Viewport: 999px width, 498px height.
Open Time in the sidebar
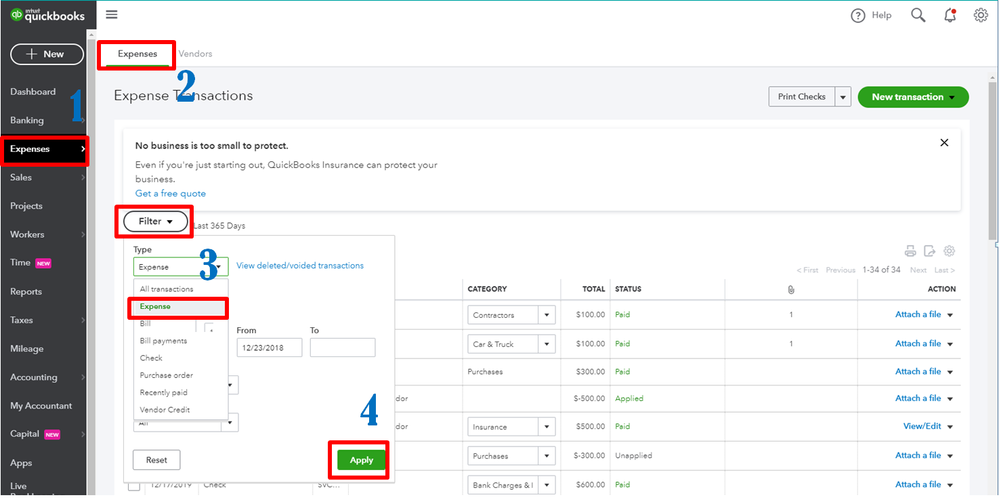pyautogui.click(x=20, y=262)
